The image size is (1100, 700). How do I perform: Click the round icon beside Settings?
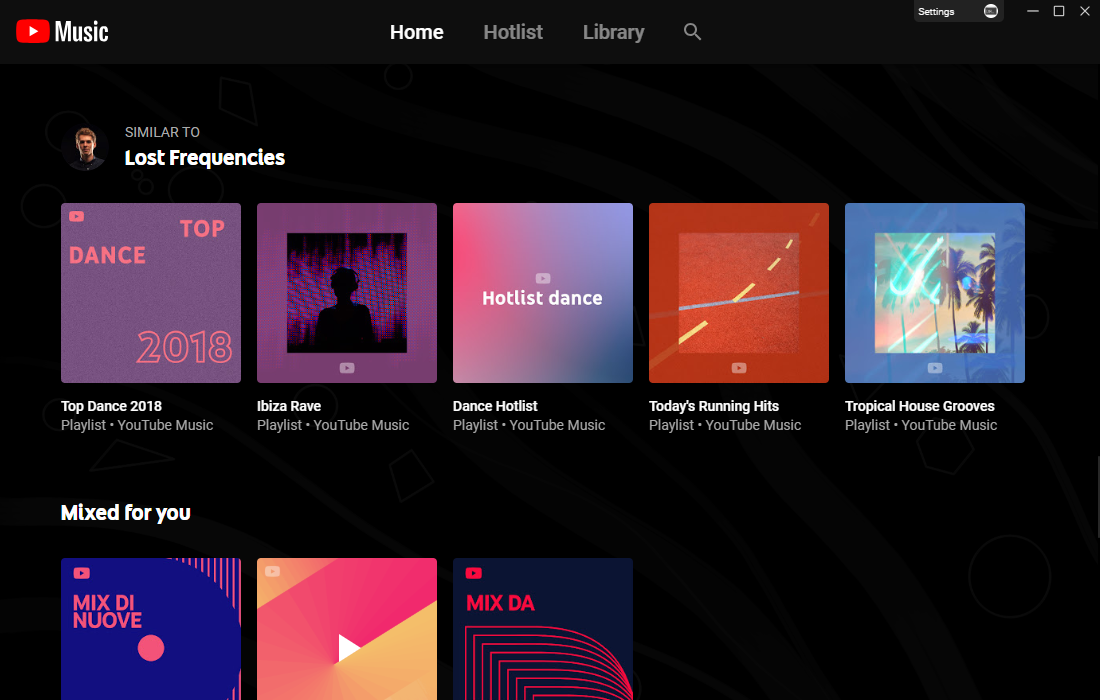pyautogui.click(x=991, y=11)
